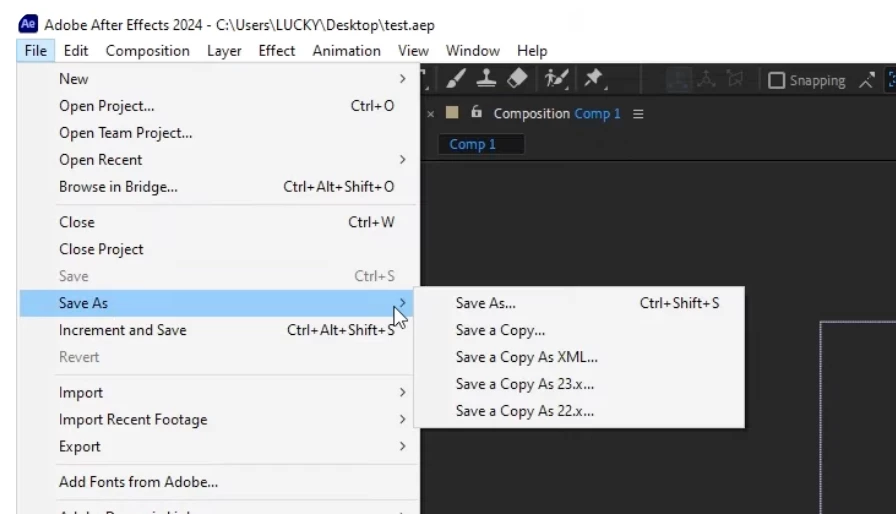Choose Increment and Save
Image resolution: width=896 pixels, height=514 pixels.
pyautogui.click(x=218, y=330)
